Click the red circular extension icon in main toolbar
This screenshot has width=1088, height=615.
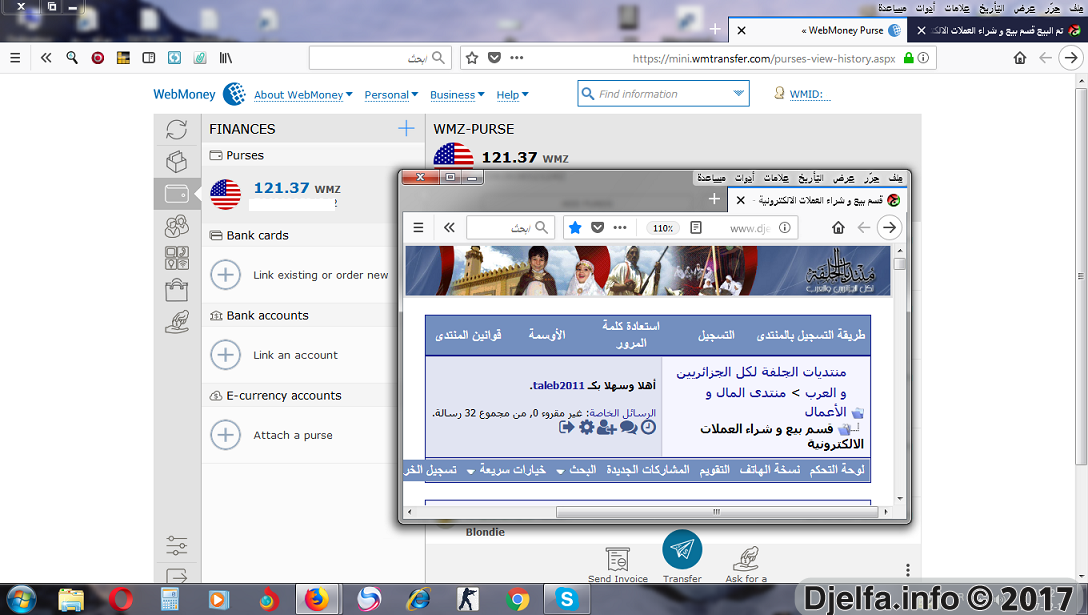click(98, 58)
